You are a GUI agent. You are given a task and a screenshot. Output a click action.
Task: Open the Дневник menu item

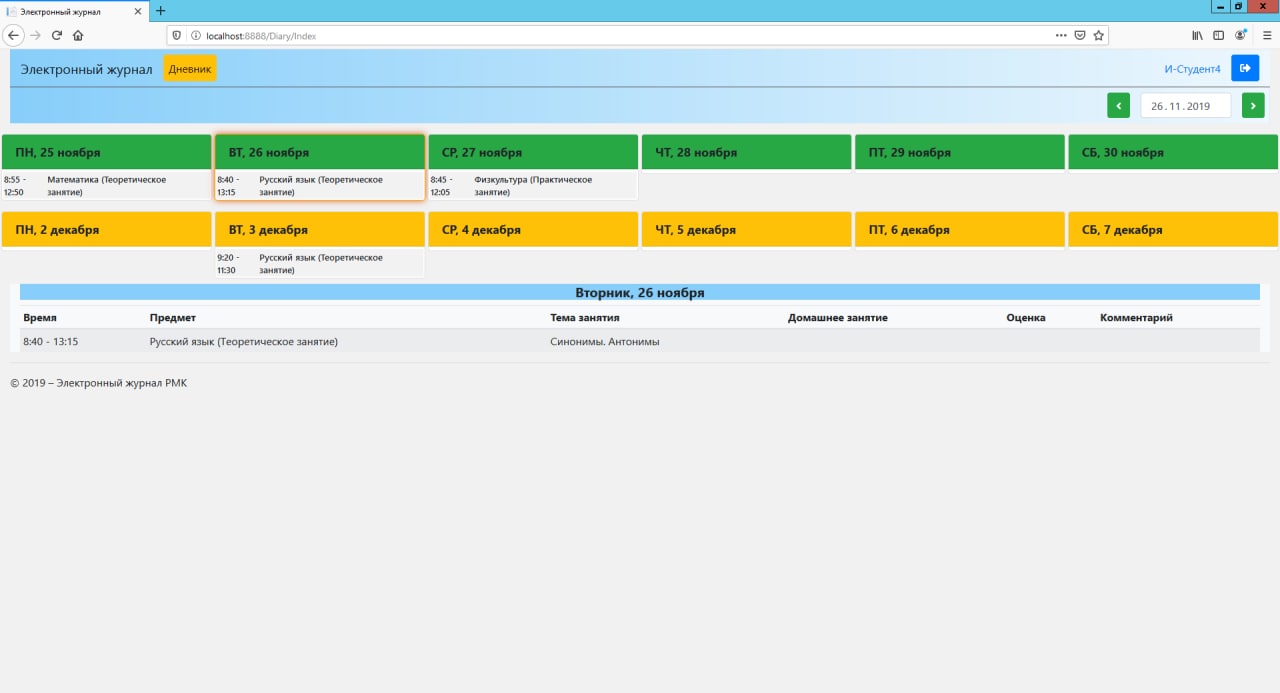tap(190, 69)
